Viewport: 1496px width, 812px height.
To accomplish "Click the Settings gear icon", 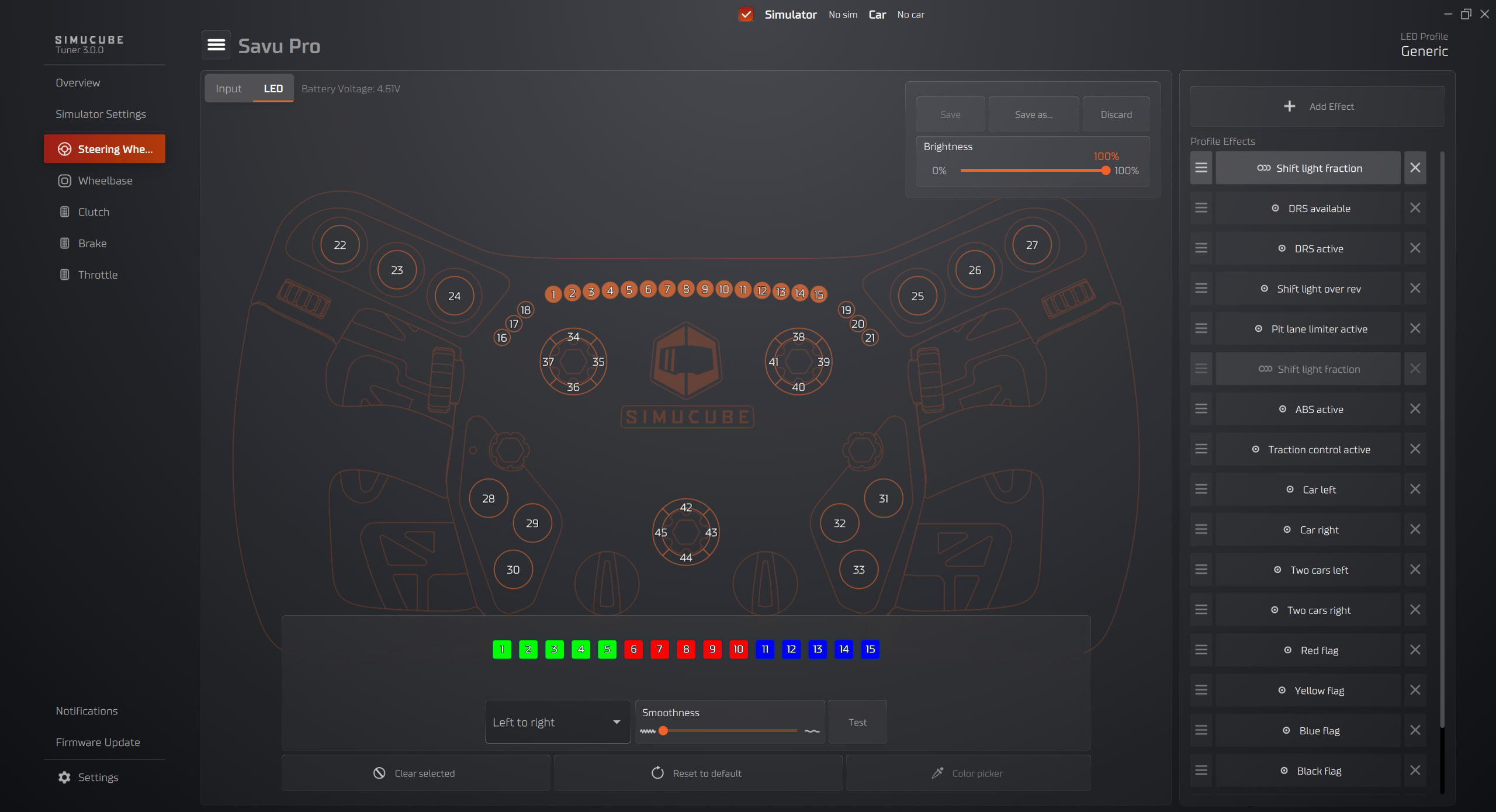I will 64,777.
